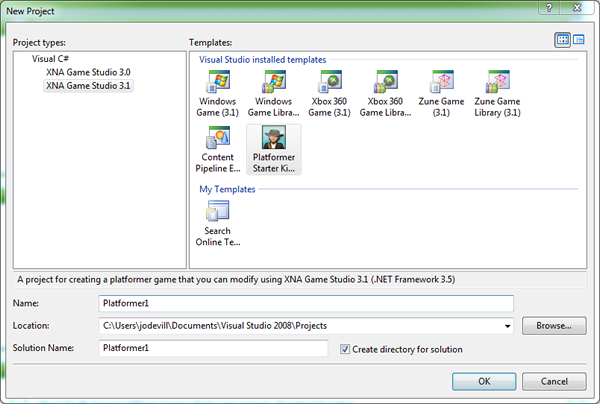Screen dimensions: 600x404
Task: Click the 'Visual Studio installed templates' heading
Action: pos(262,60)
